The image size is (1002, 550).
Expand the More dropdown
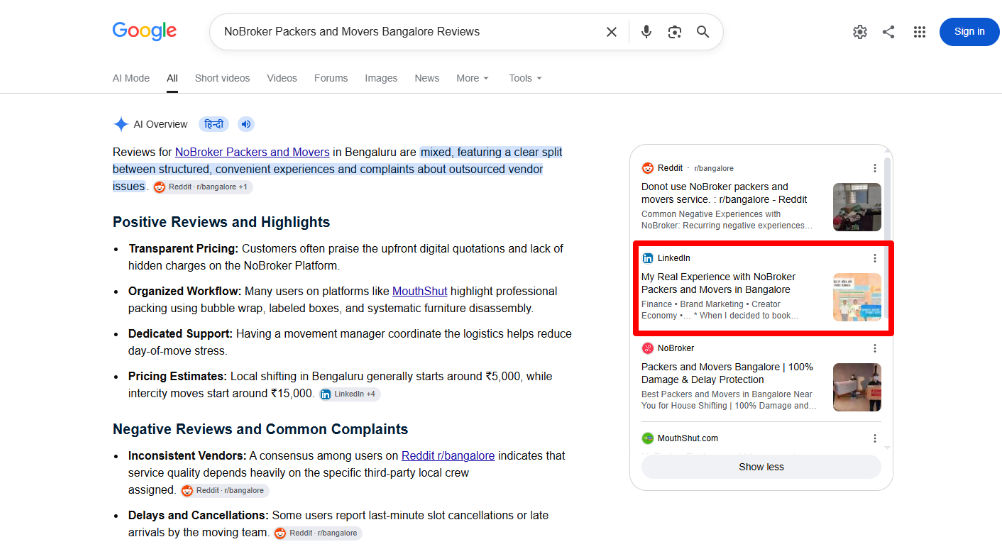(x=472, y=78)
